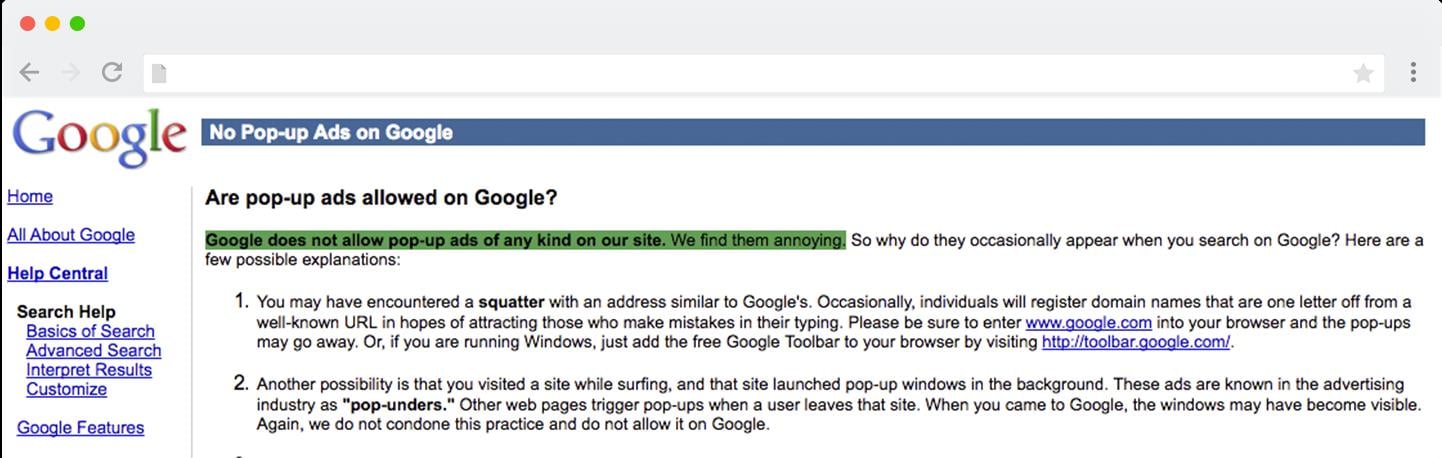Select the Customize link

coord(66,389)
